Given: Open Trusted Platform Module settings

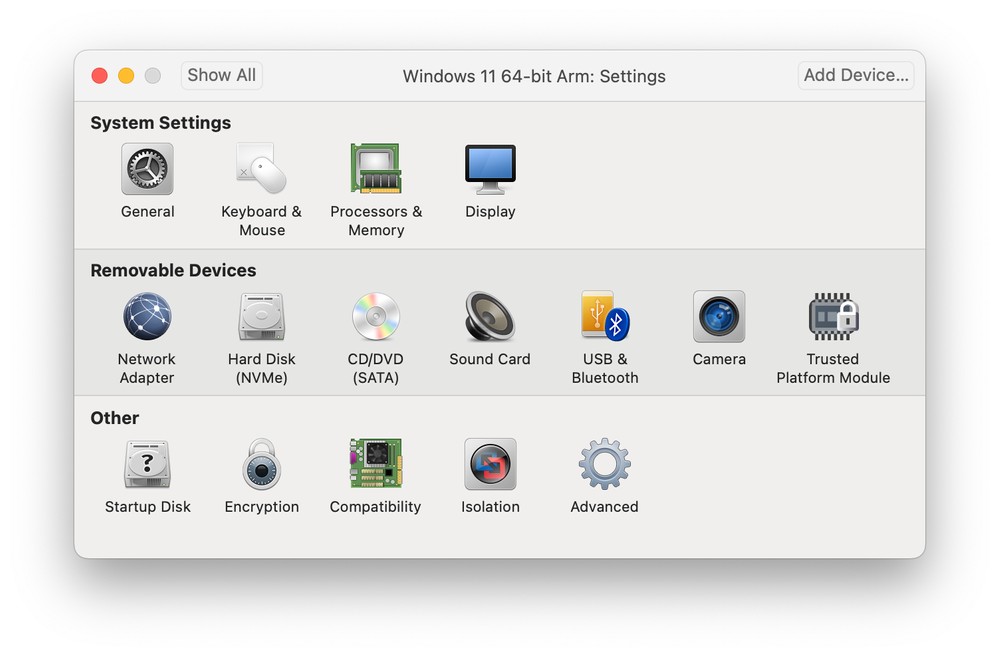Looking at the screenshot, I should tap(833, 316).
